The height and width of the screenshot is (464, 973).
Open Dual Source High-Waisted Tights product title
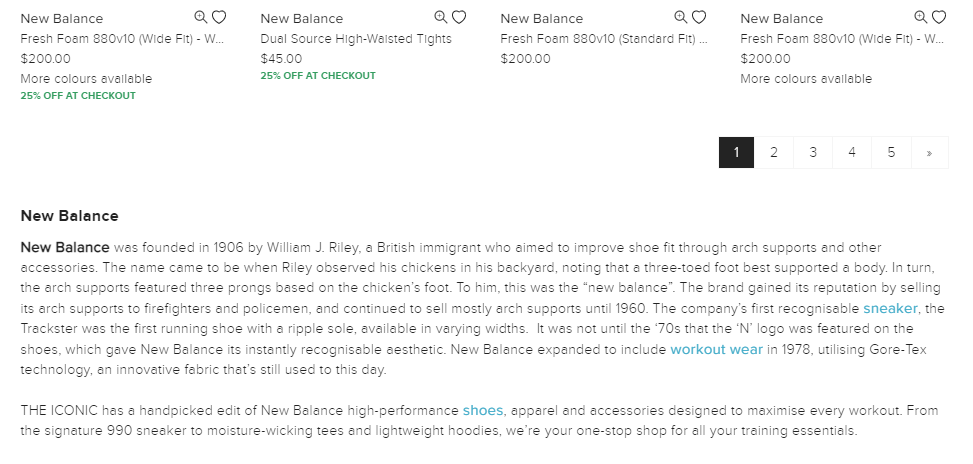[356, 38]
